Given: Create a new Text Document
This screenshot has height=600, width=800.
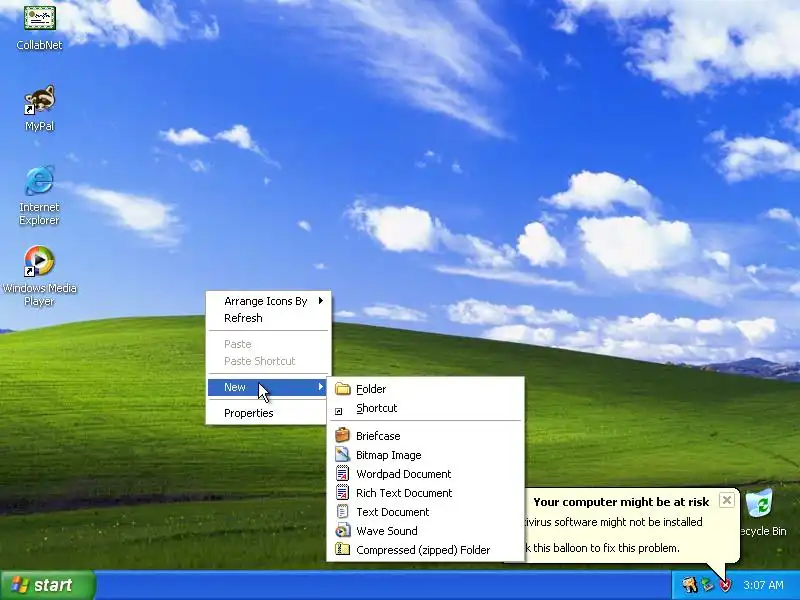Looking at the screenshot, I should pos(426,511).
